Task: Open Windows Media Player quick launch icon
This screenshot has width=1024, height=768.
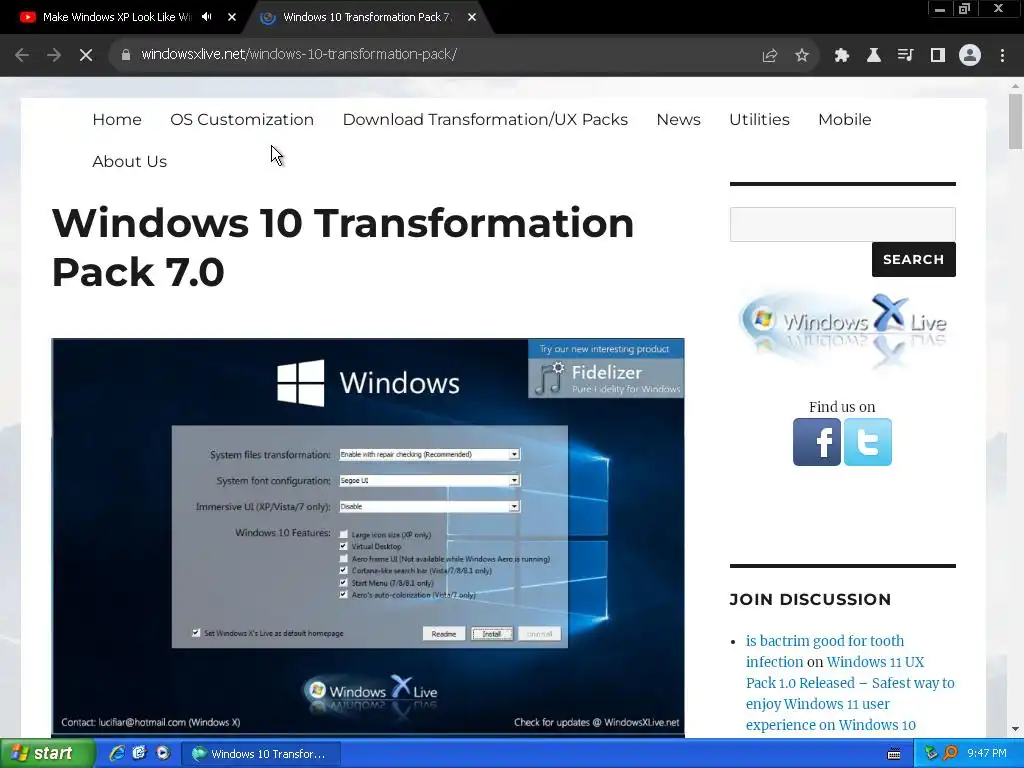Action: point(163,754)
